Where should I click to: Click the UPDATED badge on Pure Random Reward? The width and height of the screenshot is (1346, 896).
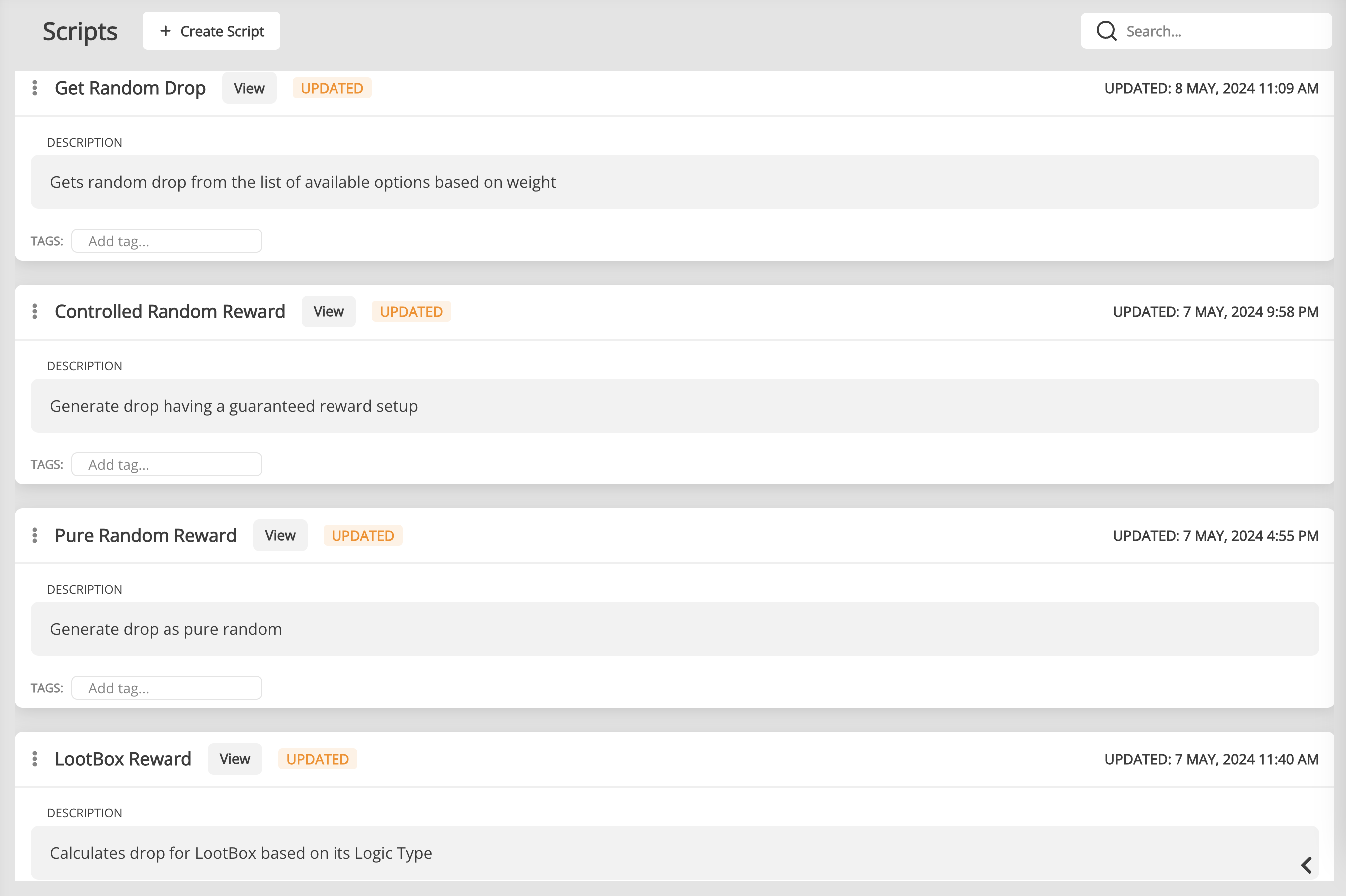362,535
